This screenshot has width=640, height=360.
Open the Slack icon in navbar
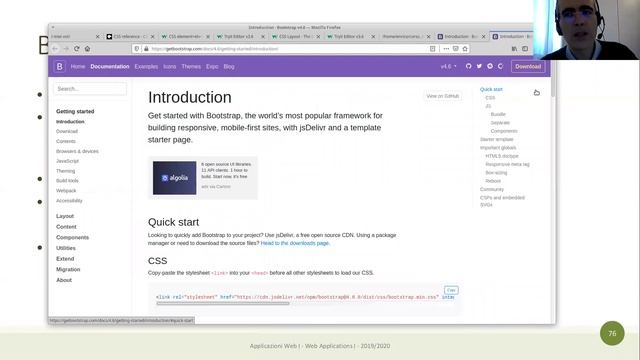coord(490,66)
